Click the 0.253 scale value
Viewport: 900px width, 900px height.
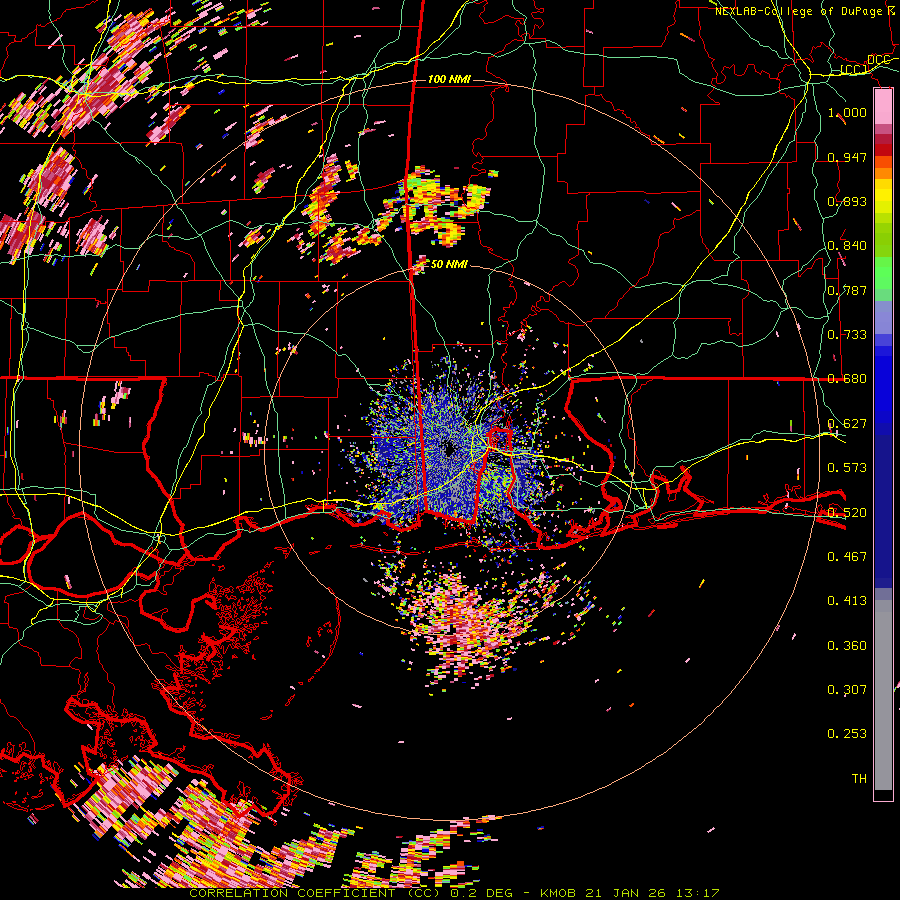point(847,733)
